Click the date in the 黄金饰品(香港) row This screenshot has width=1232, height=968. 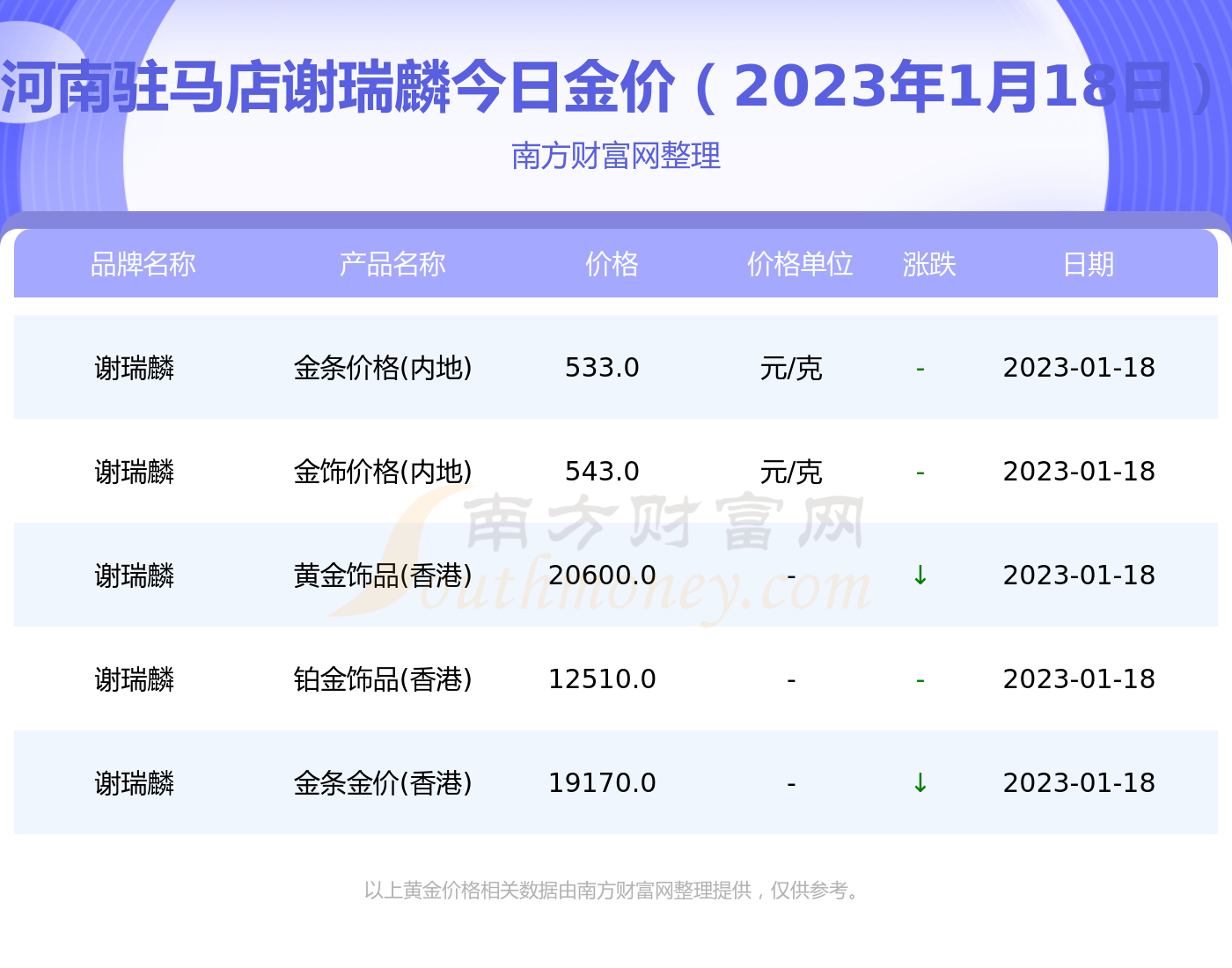(x=1079, y=576)
